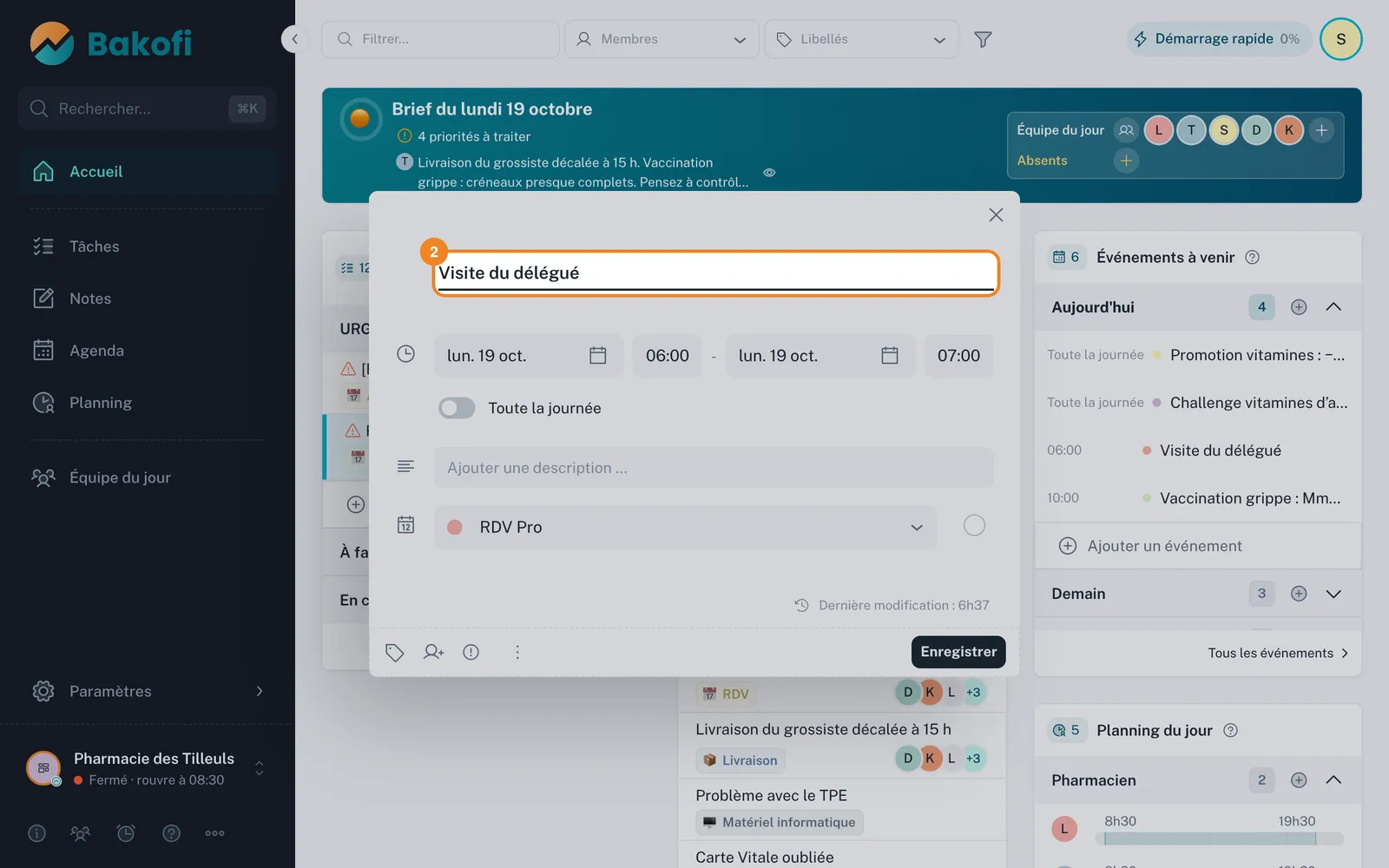Open the start date calendar picker icon
This screenshot has width=1389, height=868.
pyautogui.click(x=597, y=355)
